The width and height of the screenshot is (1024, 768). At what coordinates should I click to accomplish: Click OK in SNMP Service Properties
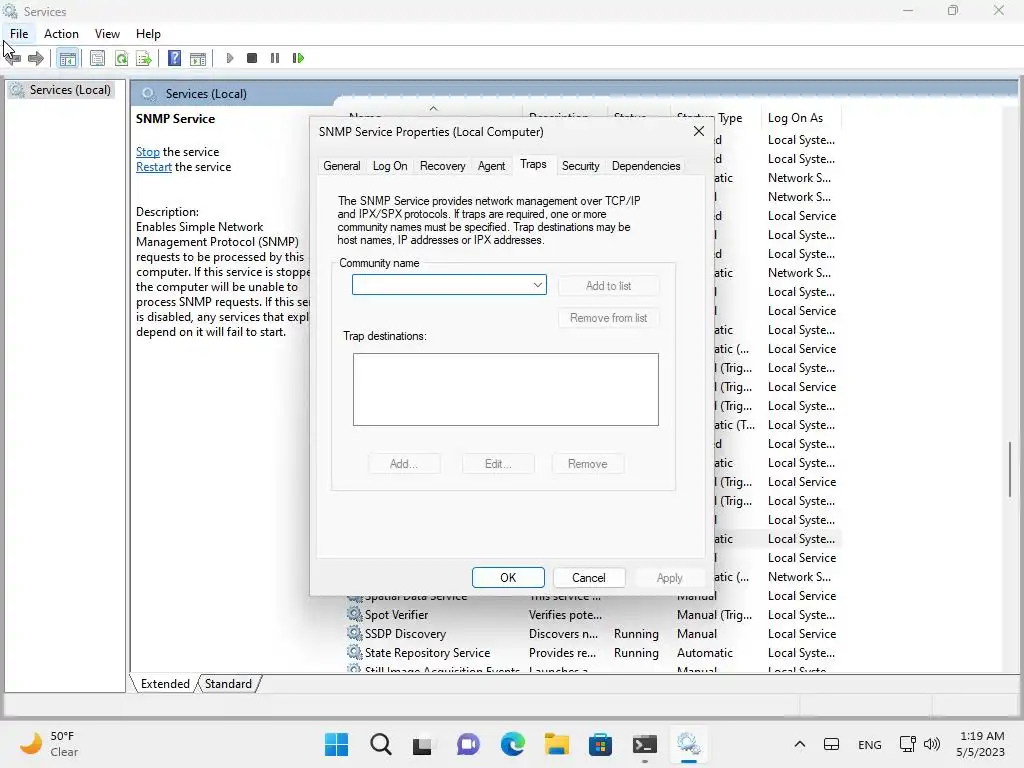click(508, 577)
